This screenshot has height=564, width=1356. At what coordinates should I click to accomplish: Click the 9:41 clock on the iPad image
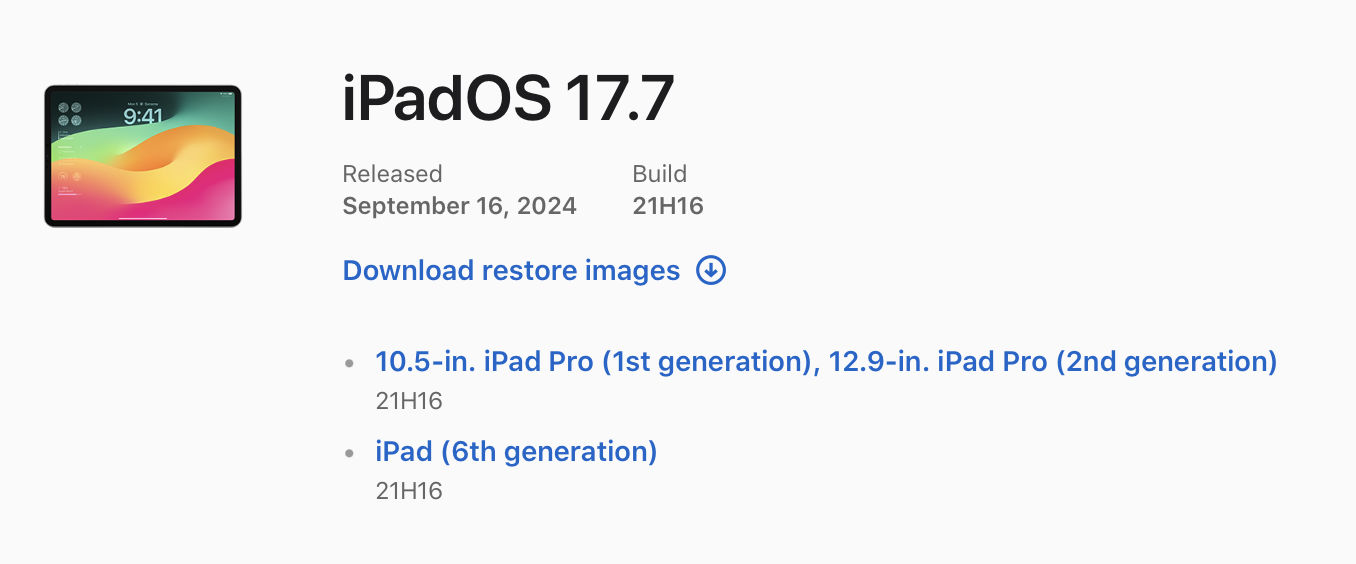click(143, 116)
